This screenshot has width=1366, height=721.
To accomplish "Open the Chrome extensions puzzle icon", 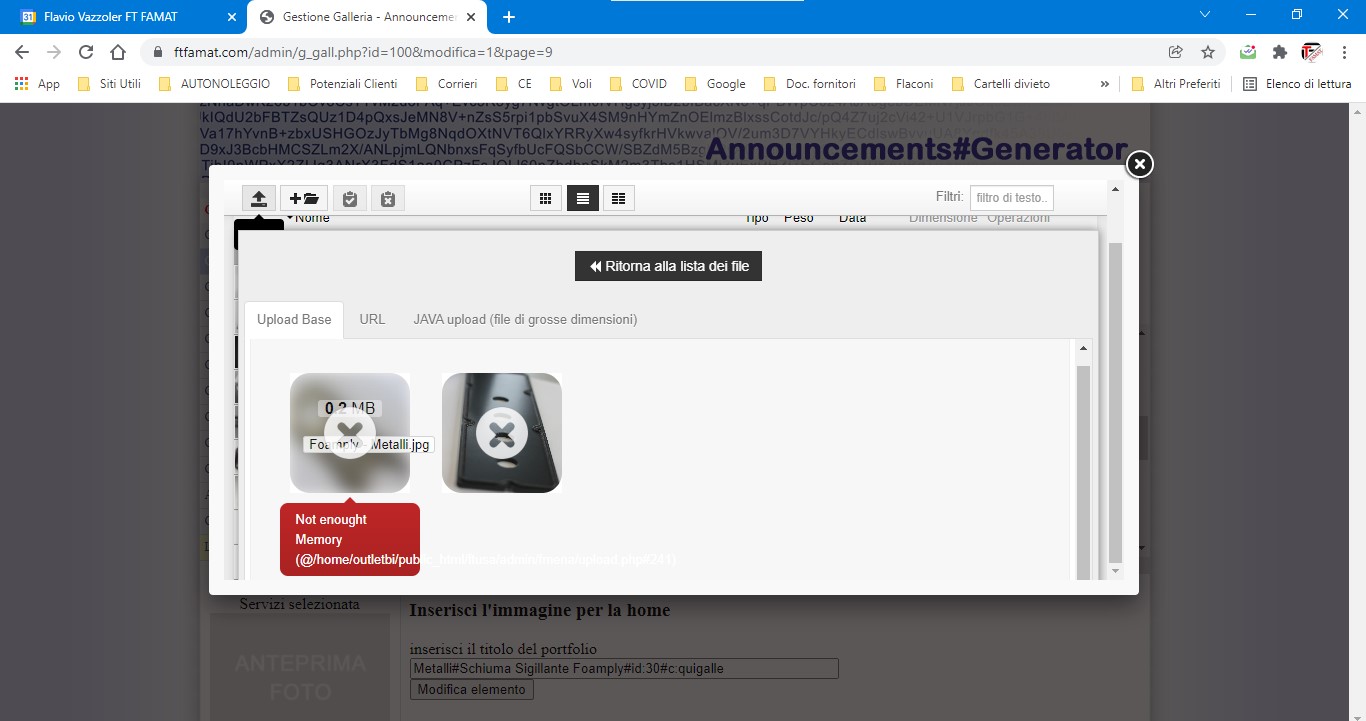I will [x=1279, y=52].
